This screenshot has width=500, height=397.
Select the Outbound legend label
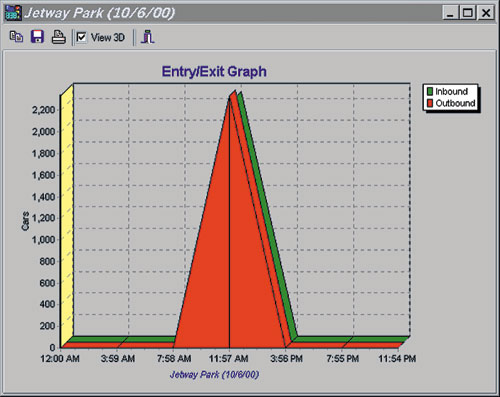point(455,103)
